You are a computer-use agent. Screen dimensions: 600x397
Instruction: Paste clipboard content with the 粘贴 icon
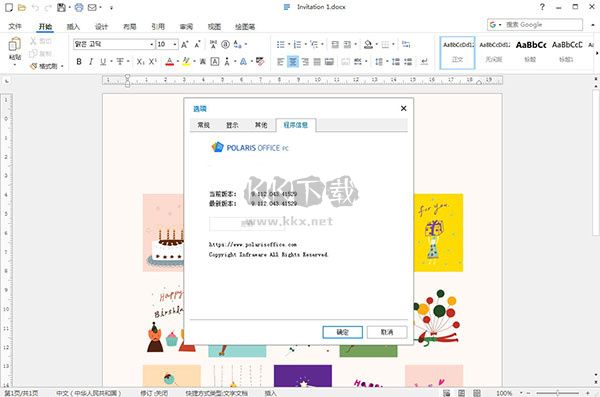pos(15,45)
